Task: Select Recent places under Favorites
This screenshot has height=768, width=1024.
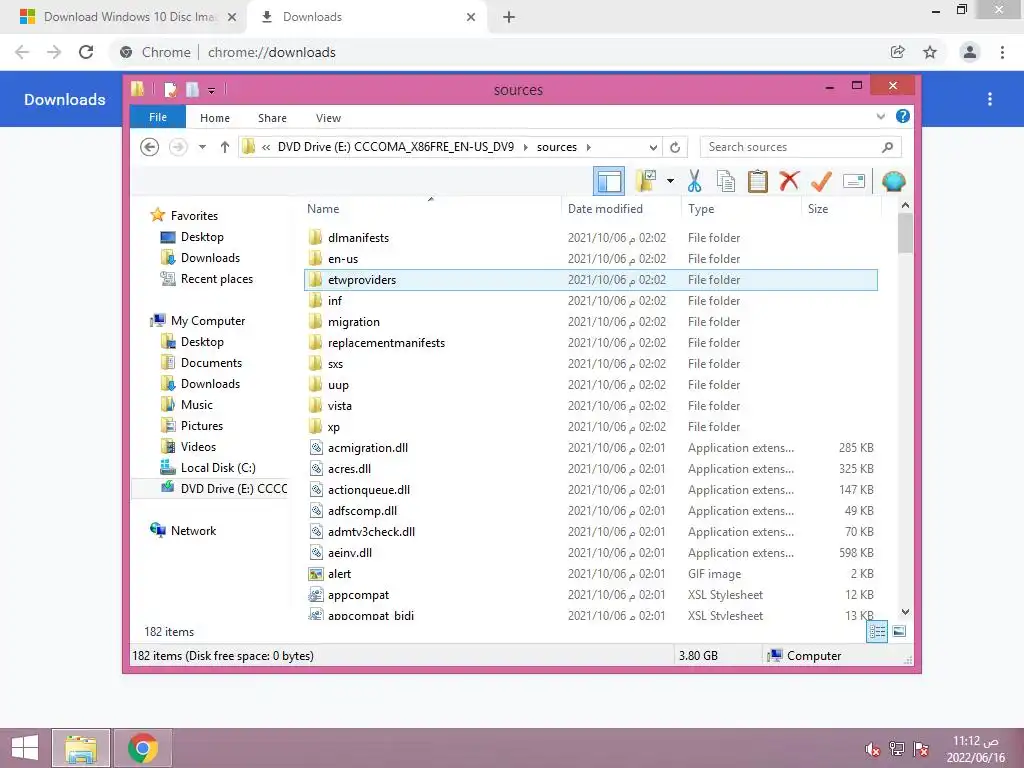Action: coord(216,279)
